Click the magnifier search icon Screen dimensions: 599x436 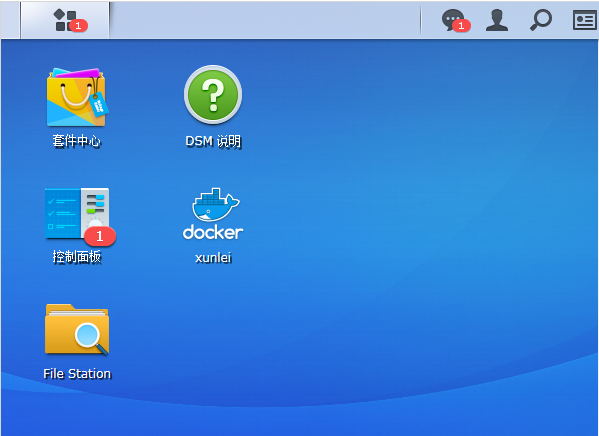click(541, 20)
